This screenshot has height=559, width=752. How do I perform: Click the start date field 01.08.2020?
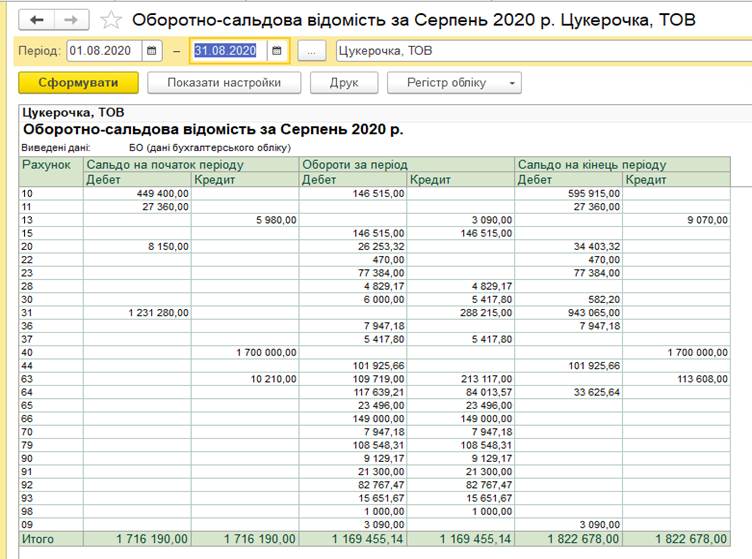pos(102,51)
